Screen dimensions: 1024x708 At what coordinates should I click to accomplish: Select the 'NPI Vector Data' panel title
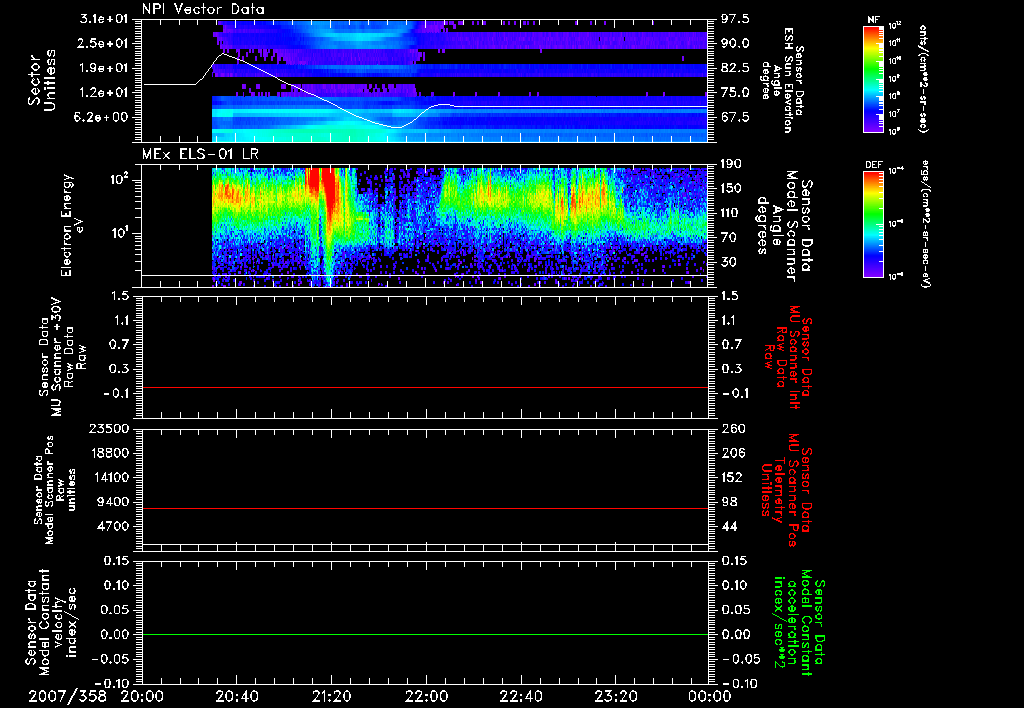(203, 9)
